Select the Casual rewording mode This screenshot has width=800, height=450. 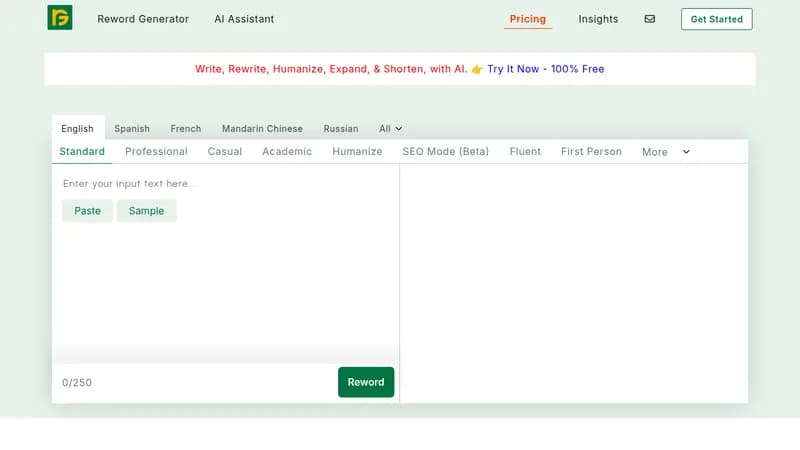click(224, 152)
